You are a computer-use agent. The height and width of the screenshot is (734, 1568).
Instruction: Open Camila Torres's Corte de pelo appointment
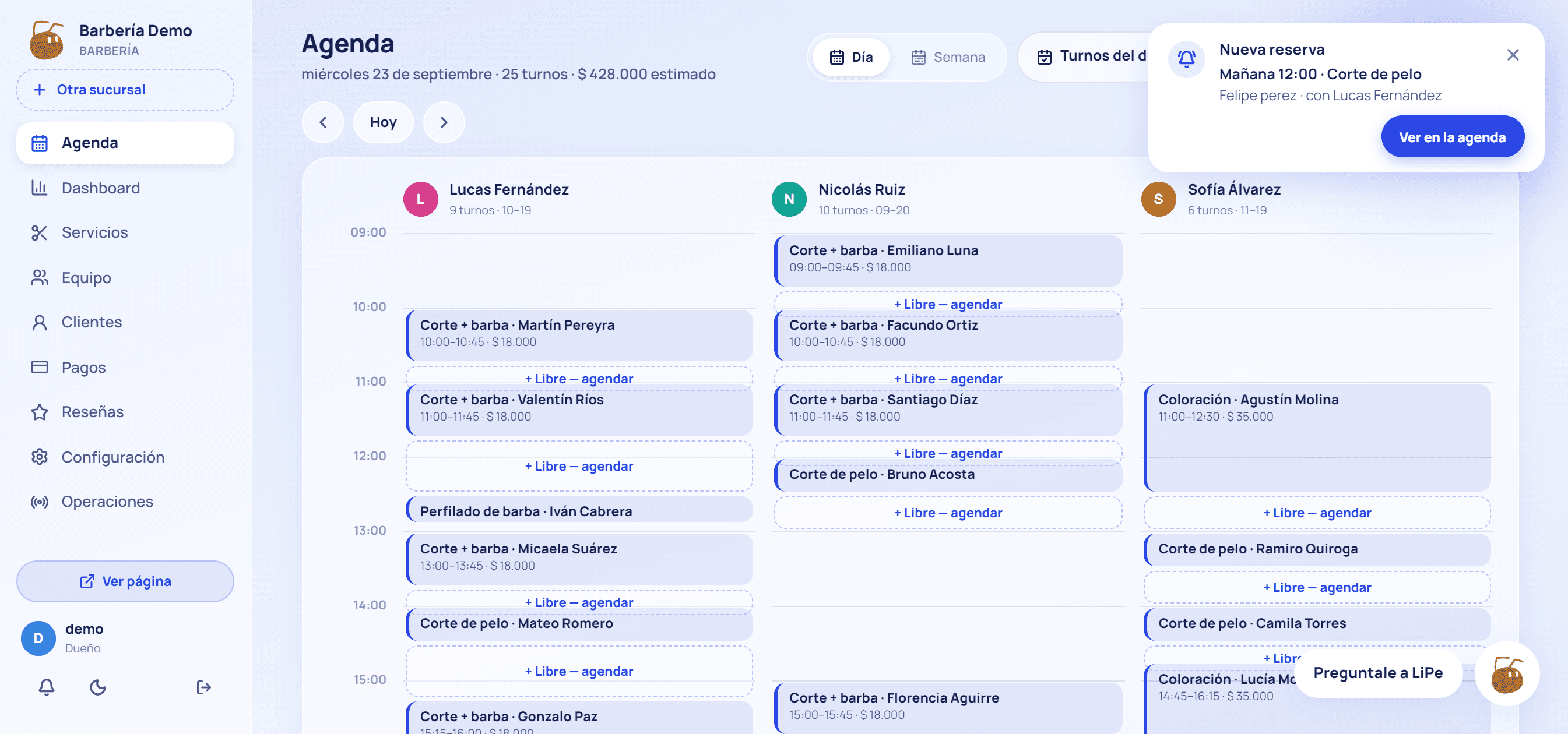pyautogui.click(x=1317, y=624)
